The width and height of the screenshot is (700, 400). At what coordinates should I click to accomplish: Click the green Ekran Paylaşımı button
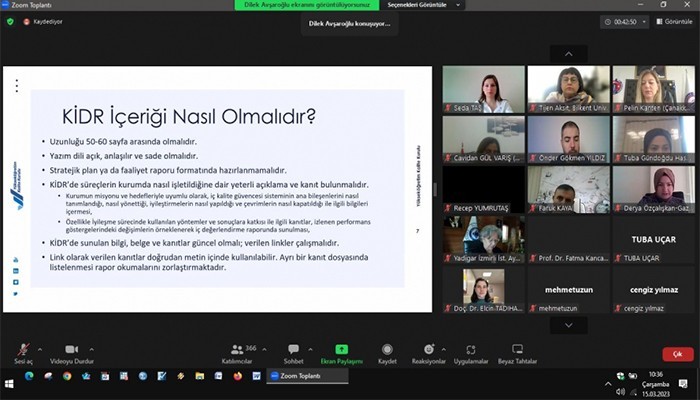click(x=341, y=352)
